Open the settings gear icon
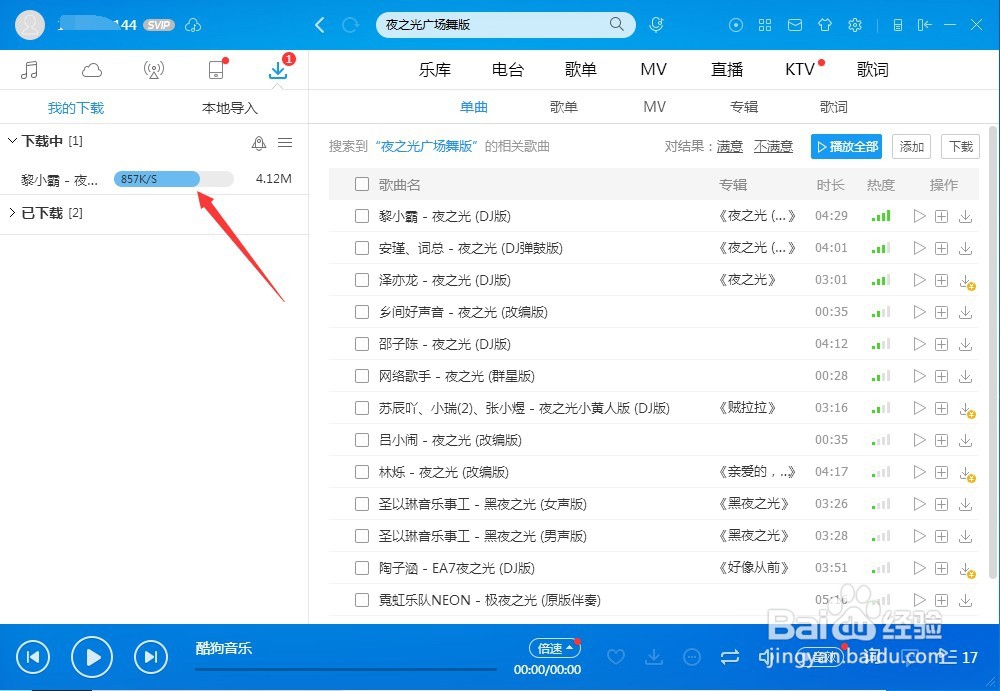1000x691 pixels. point(855,25)
